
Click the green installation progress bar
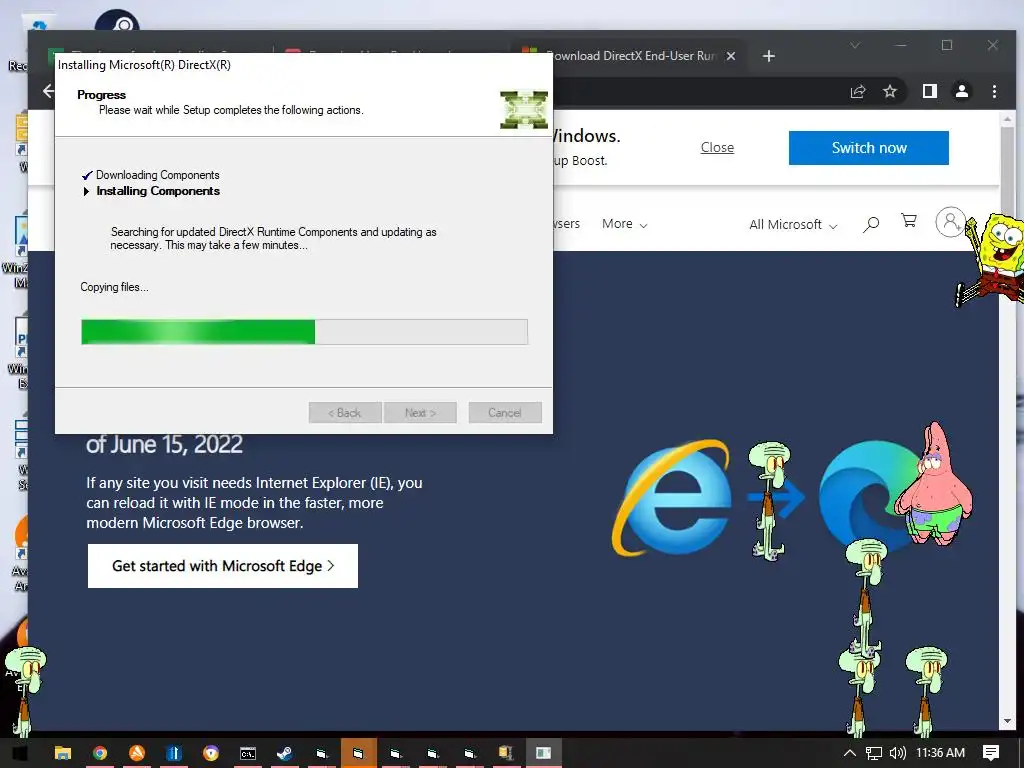[304, 332]
